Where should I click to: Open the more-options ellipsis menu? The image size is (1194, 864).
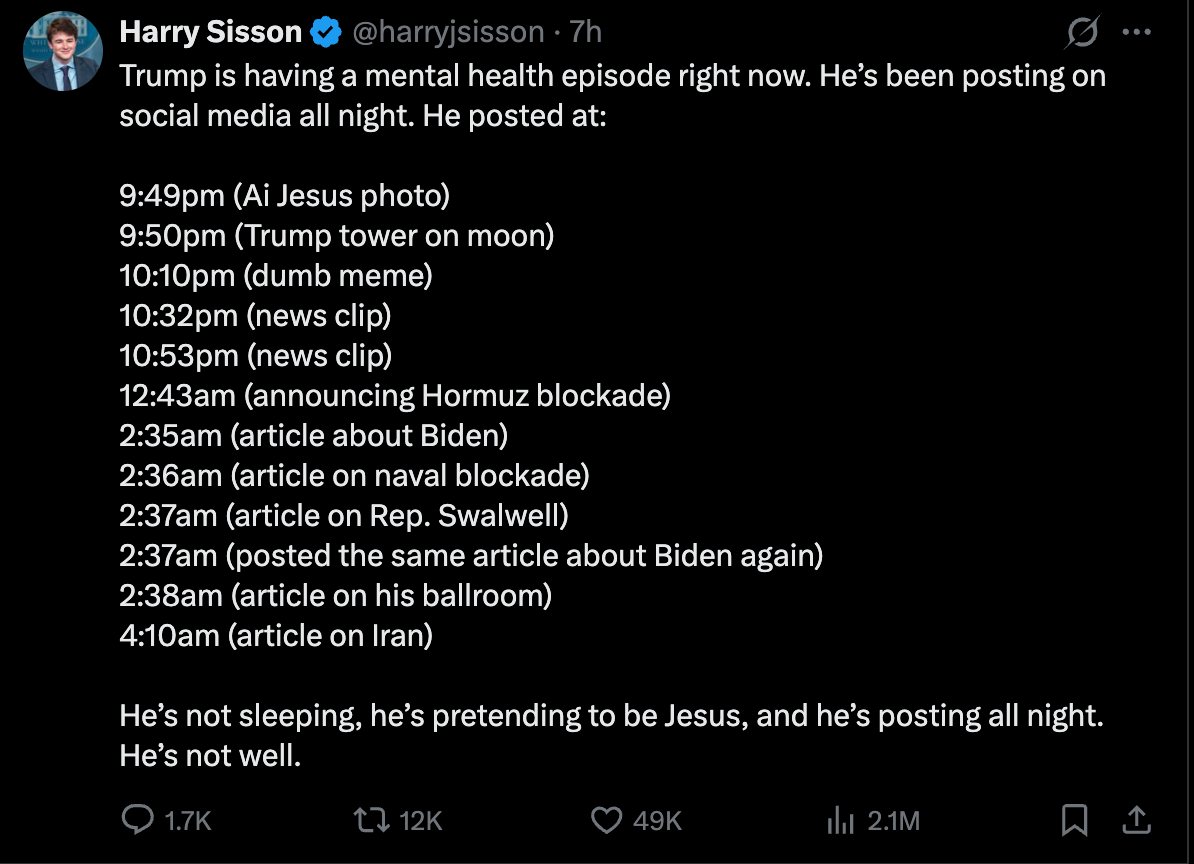click(x=1138, y=31)
